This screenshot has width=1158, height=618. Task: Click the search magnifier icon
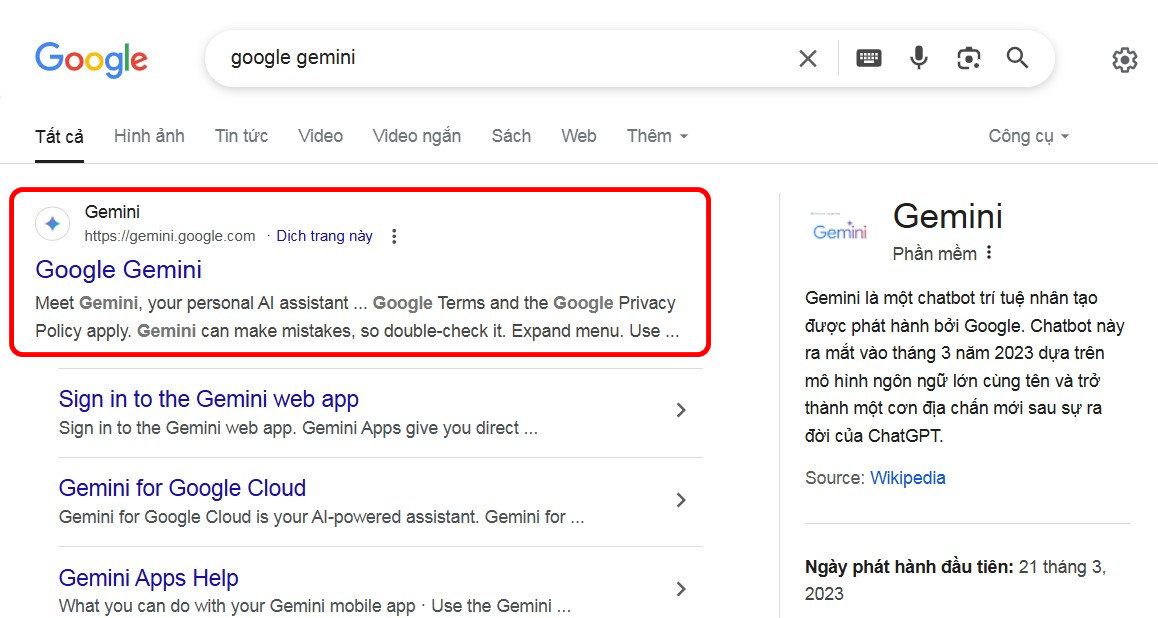coord(1017,58)
